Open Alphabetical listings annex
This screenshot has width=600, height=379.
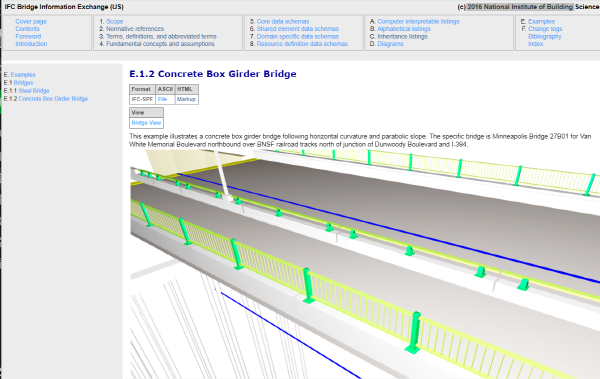(404, 29)
